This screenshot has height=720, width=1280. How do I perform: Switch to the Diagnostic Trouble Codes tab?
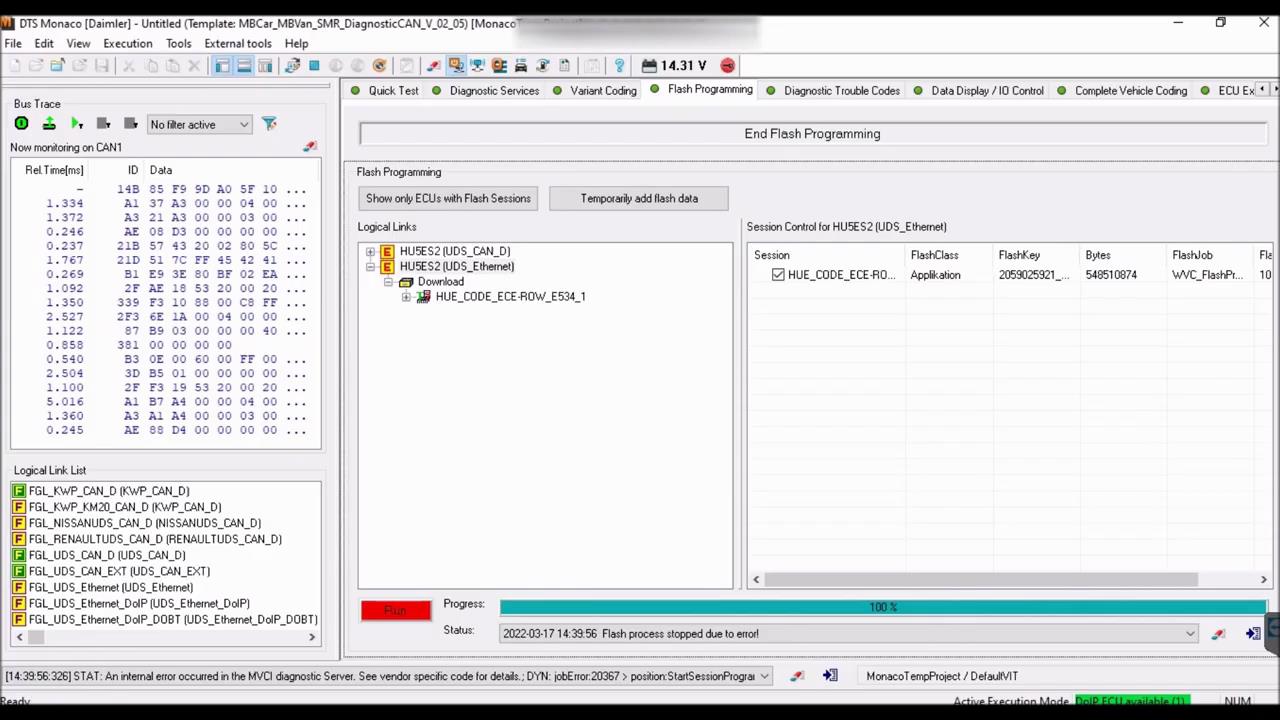[x=841, y=91]
